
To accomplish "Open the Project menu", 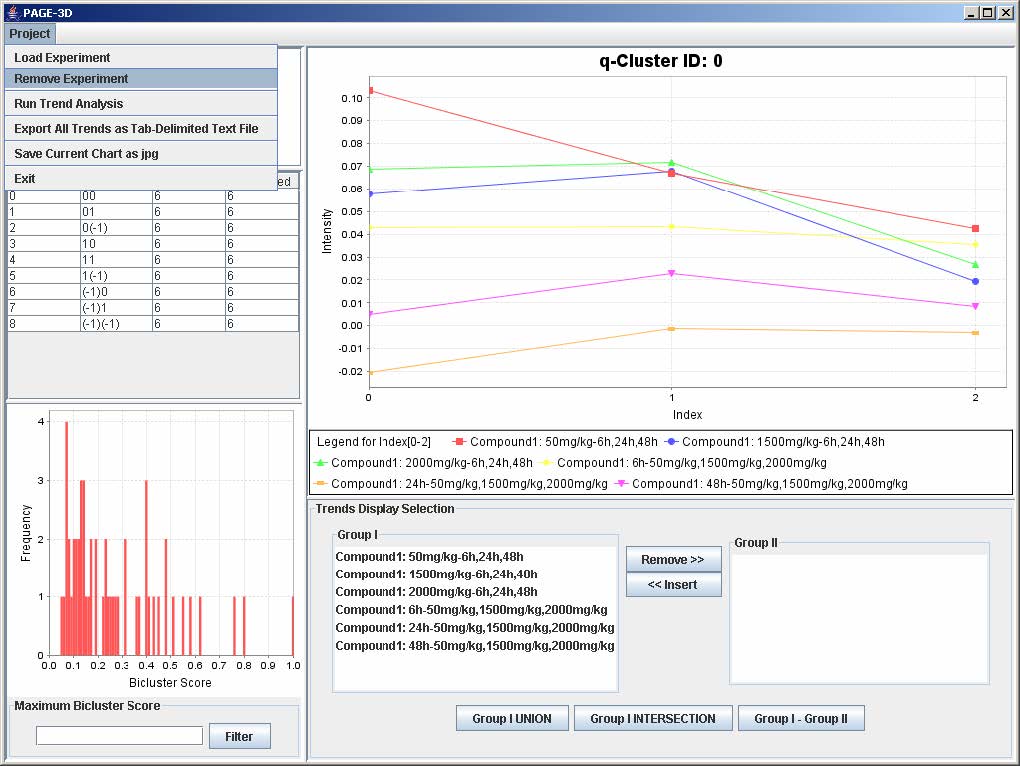I will (x=30, y=34).
